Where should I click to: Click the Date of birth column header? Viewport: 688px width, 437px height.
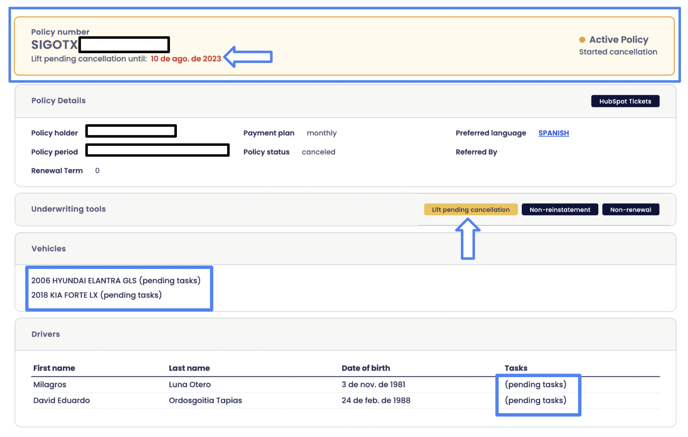tap(371, 368)
